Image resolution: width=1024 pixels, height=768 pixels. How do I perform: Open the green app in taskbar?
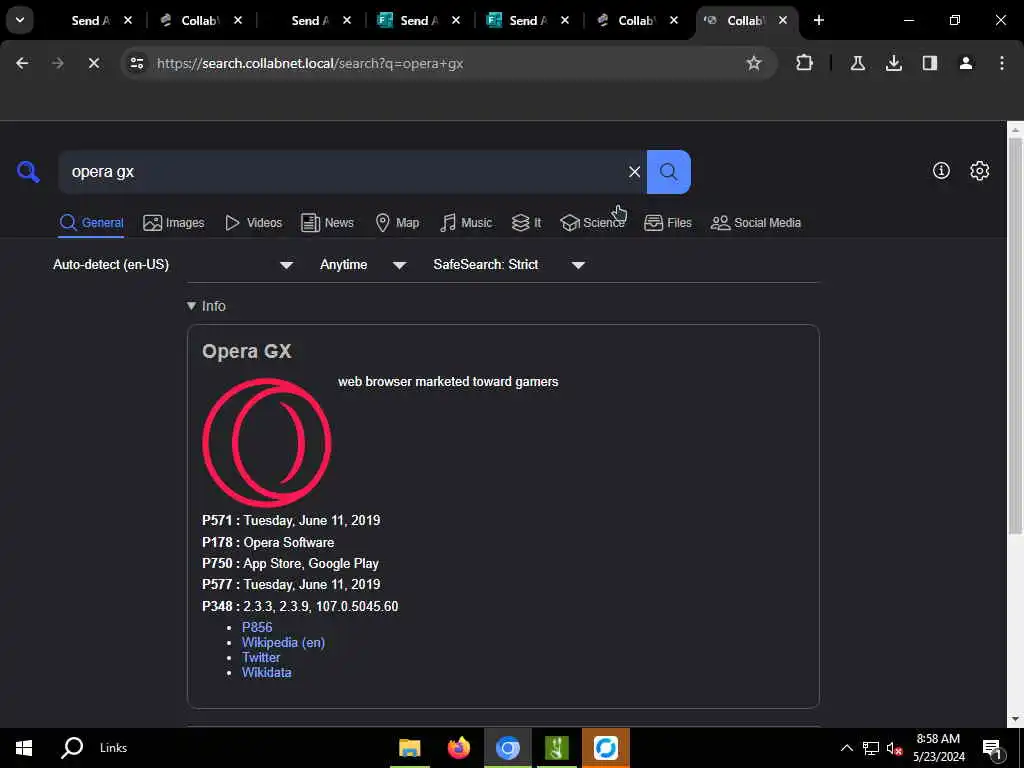556,748
